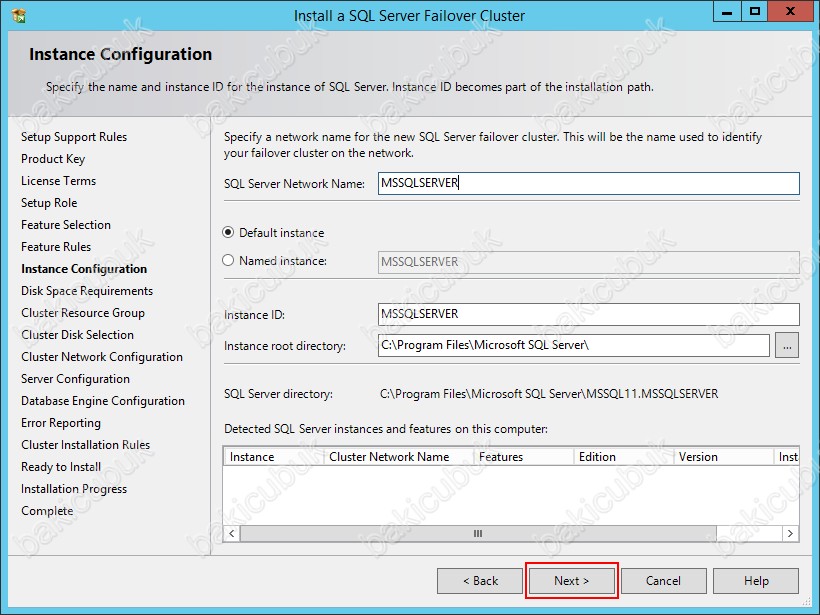Select Cluster Installation Rules step in sidebar
Image resolution: width=820 pixels, height=615 pixels.
(85, 445)
